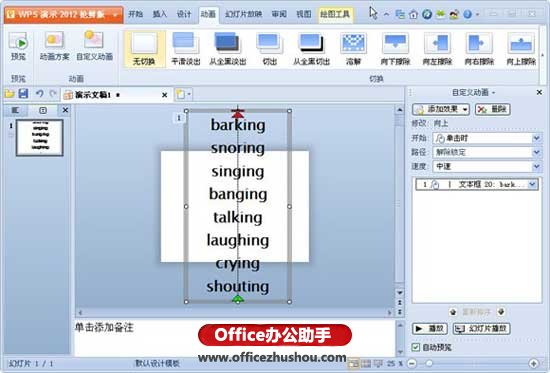
Task: Click zoom in plus button
Action: [534, 364]
